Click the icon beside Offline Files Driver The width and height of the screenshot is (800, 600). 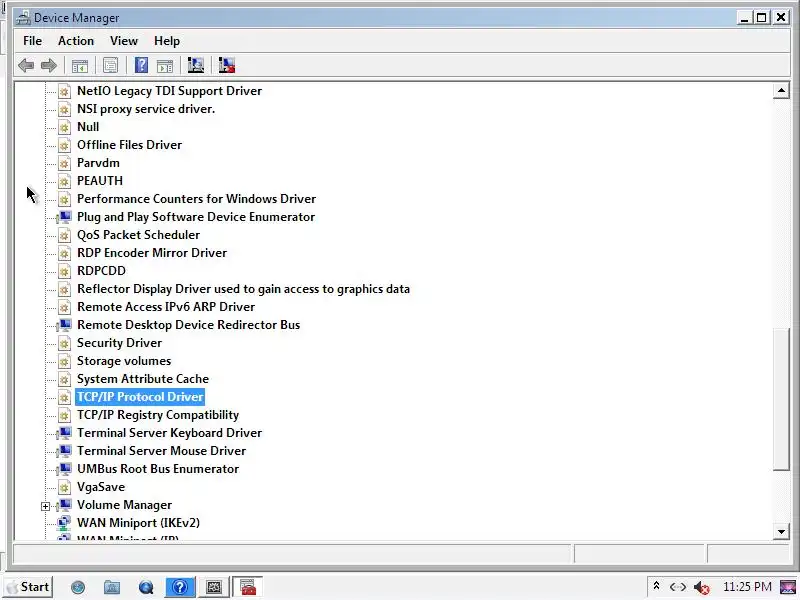pos(64,145)
